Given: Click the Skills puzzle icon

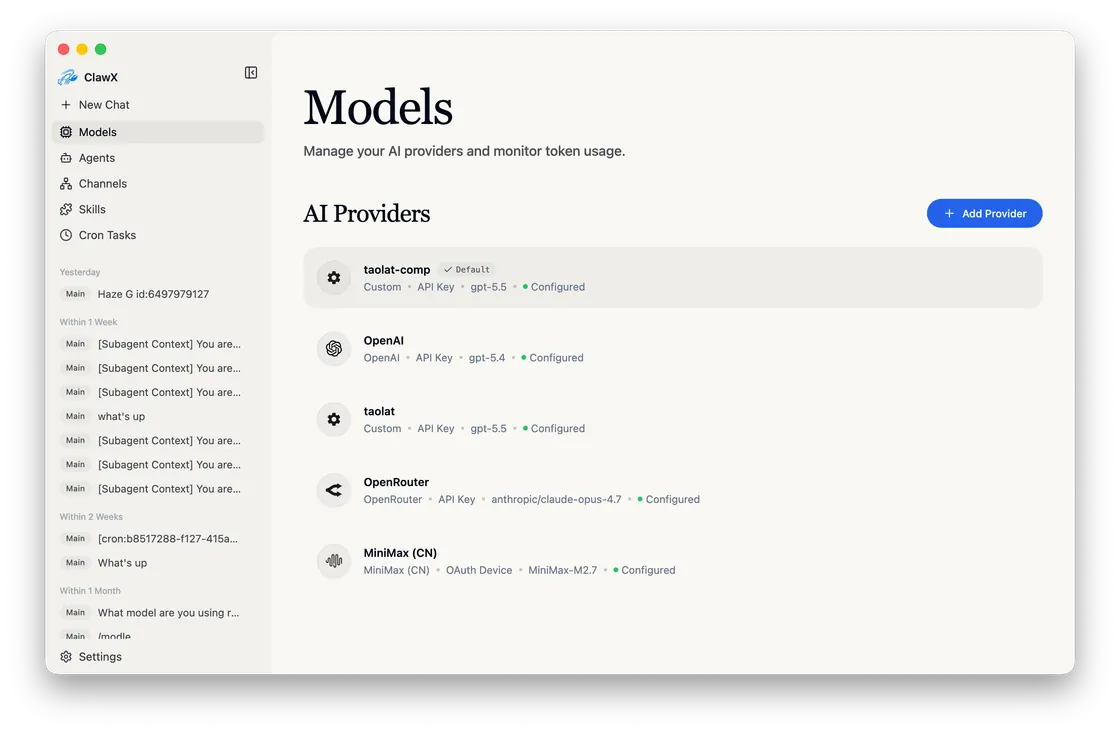Looking at the screenshot, I should (x=66, y=209).
